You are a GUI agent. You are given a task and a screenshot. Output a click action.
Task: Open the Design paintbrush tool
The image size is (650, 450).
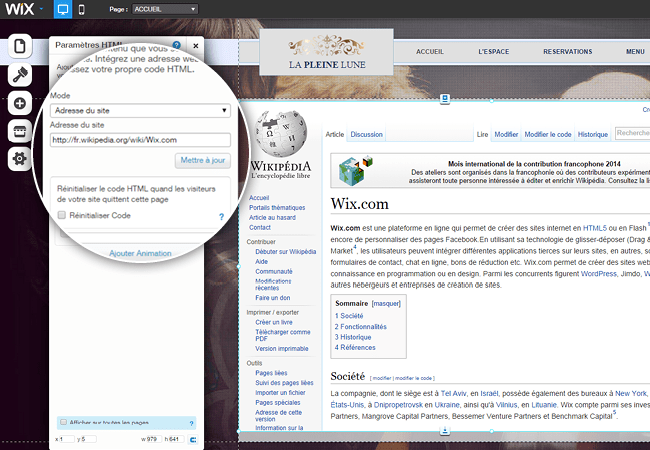tap(20, 75)
